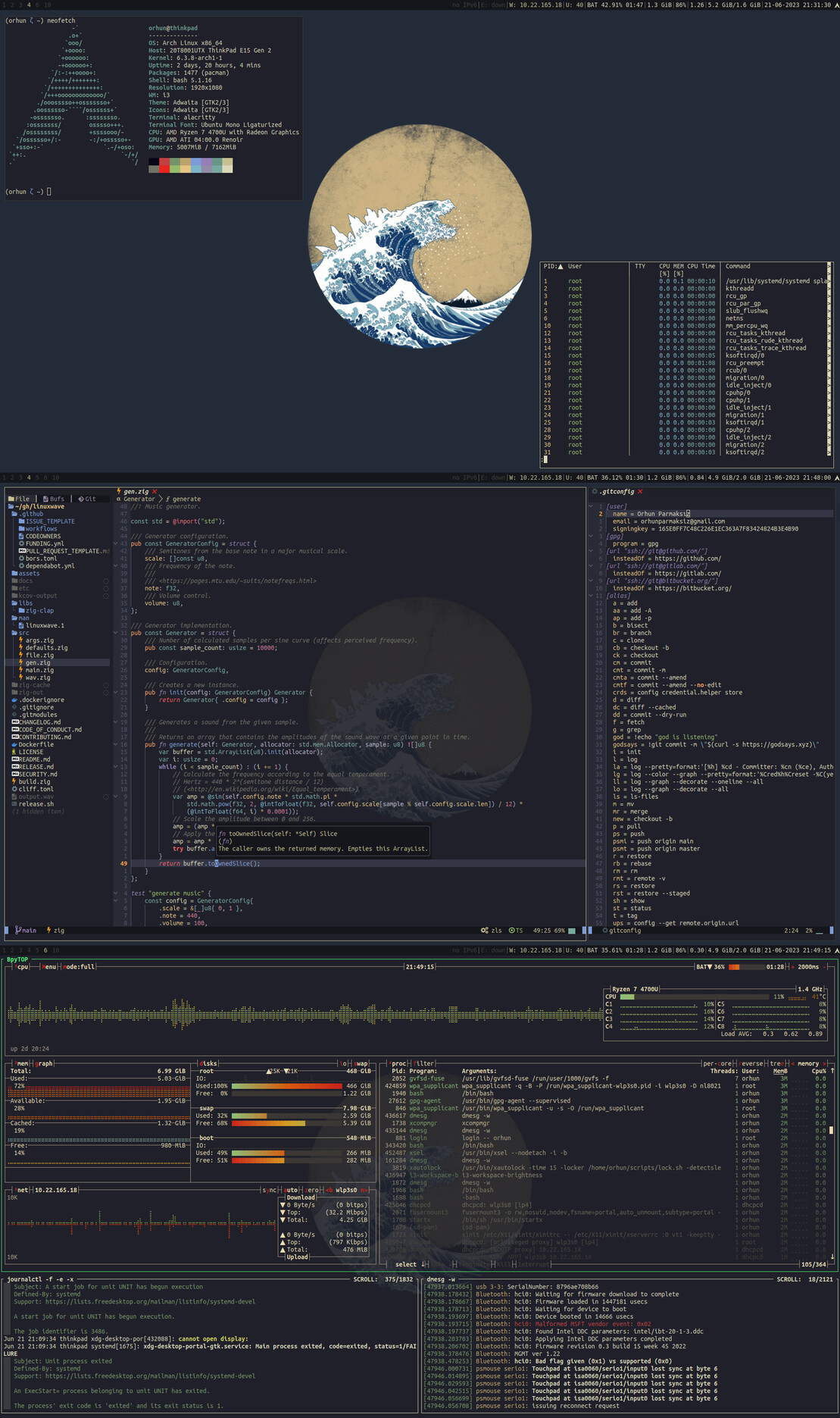
Task: Click the markdown icon next to SECURITY.md
Action: (x=15, y=774)
